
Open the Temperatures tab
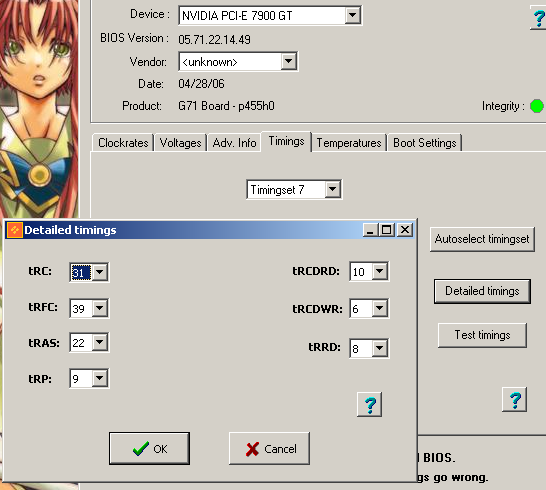[x=349, y=143]
